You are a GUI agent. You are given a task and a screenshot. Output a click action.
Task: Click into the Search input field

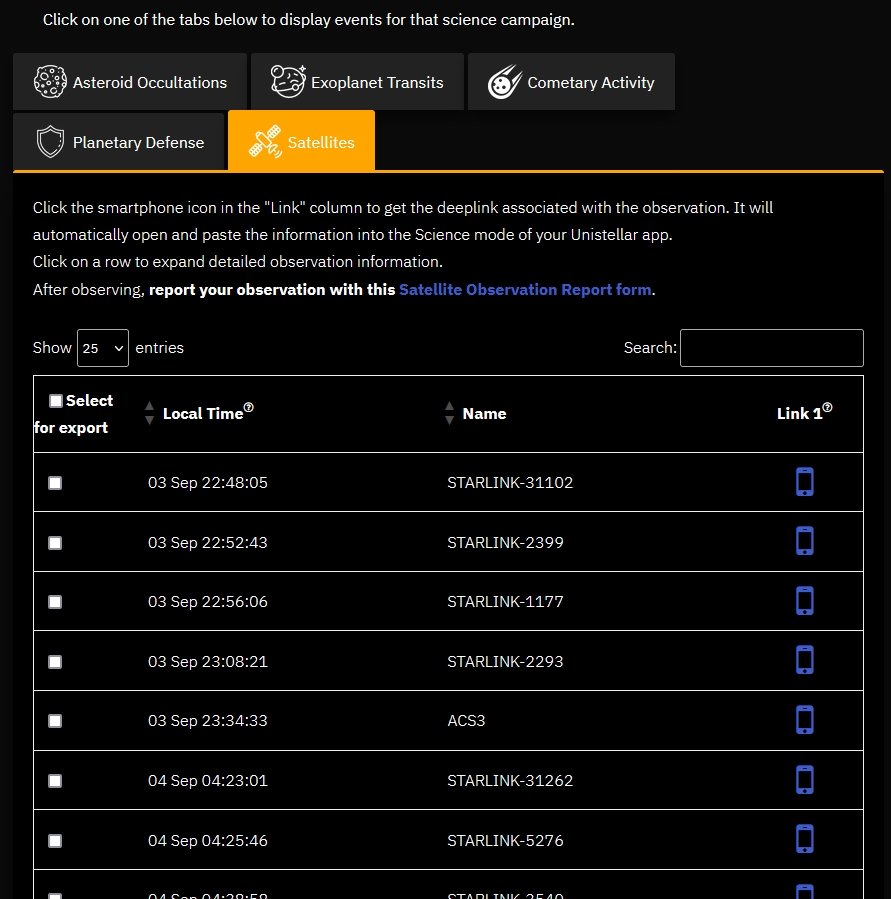coord(771,348)
